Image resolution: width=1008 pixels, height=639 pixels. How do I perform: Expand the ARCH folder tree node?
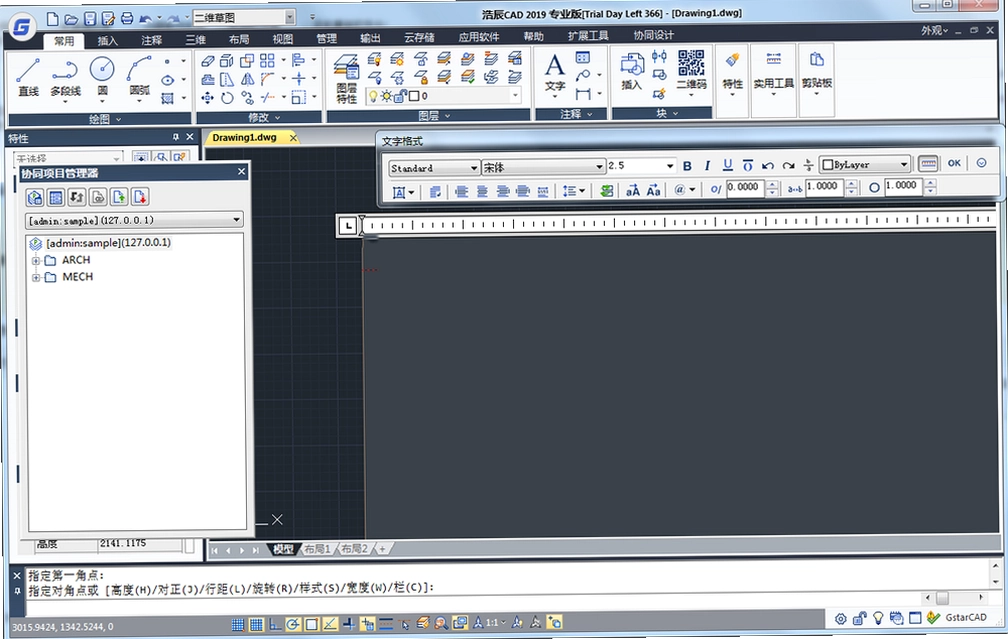pyautogui.click(x=37, y=260)
